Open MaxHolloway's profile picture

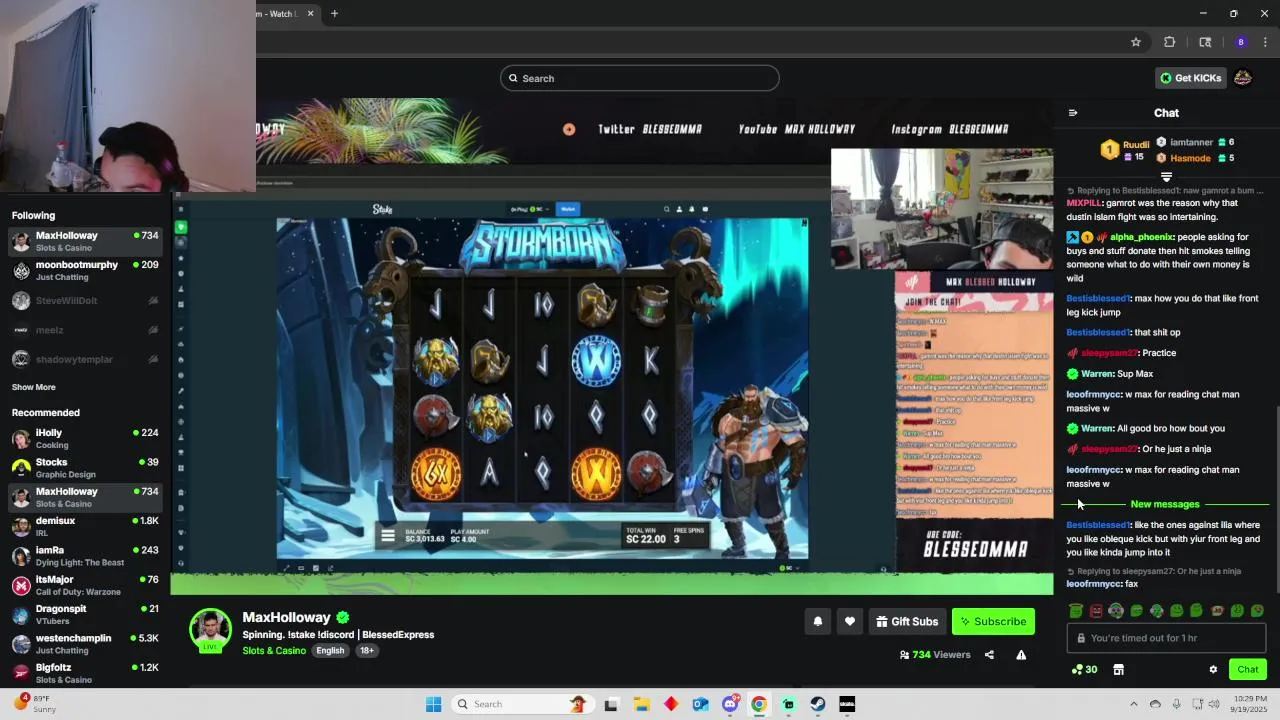pos(210,630)
